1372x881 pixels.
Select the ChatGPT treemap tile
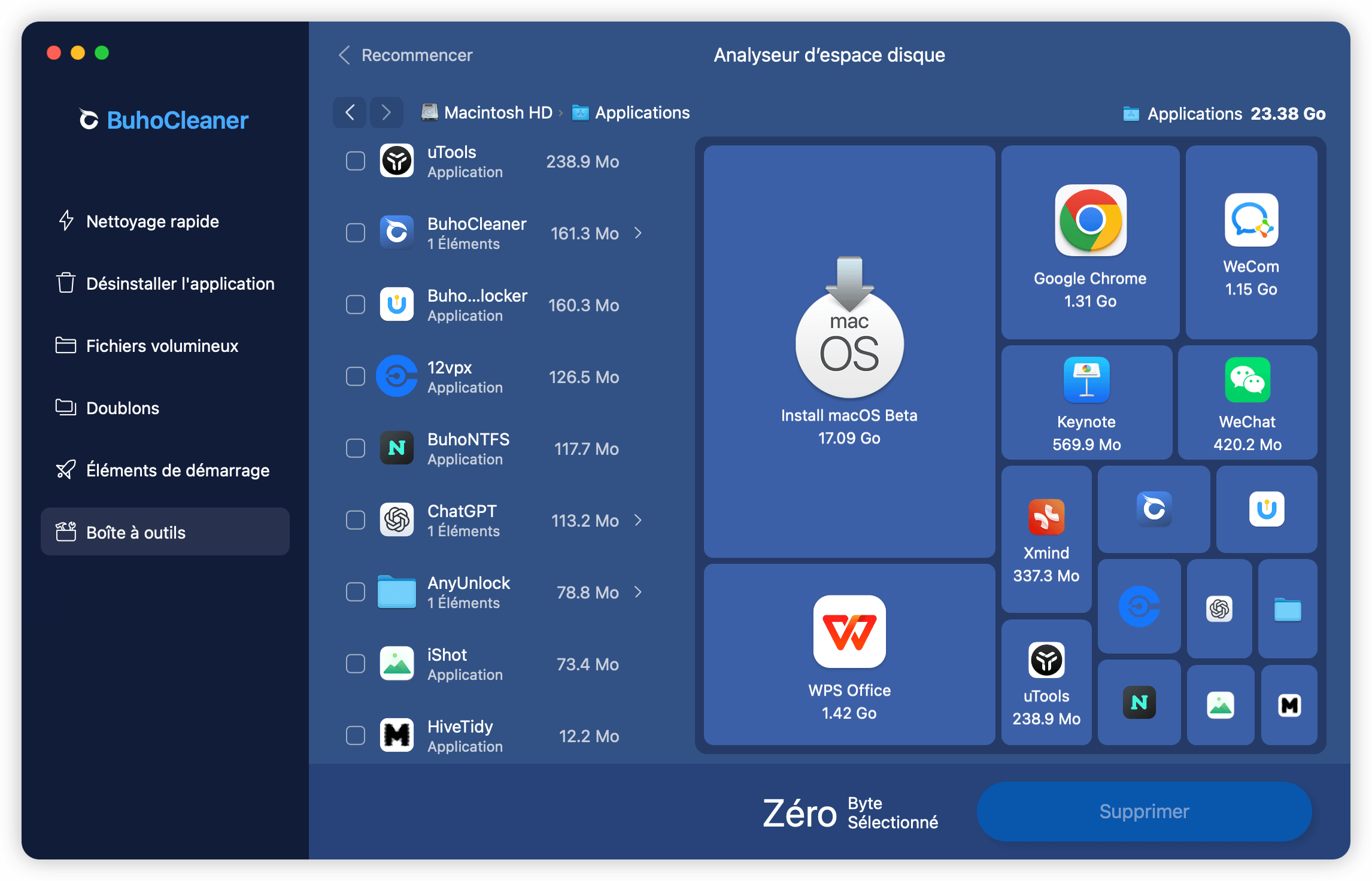click(x=1219, y=609)
